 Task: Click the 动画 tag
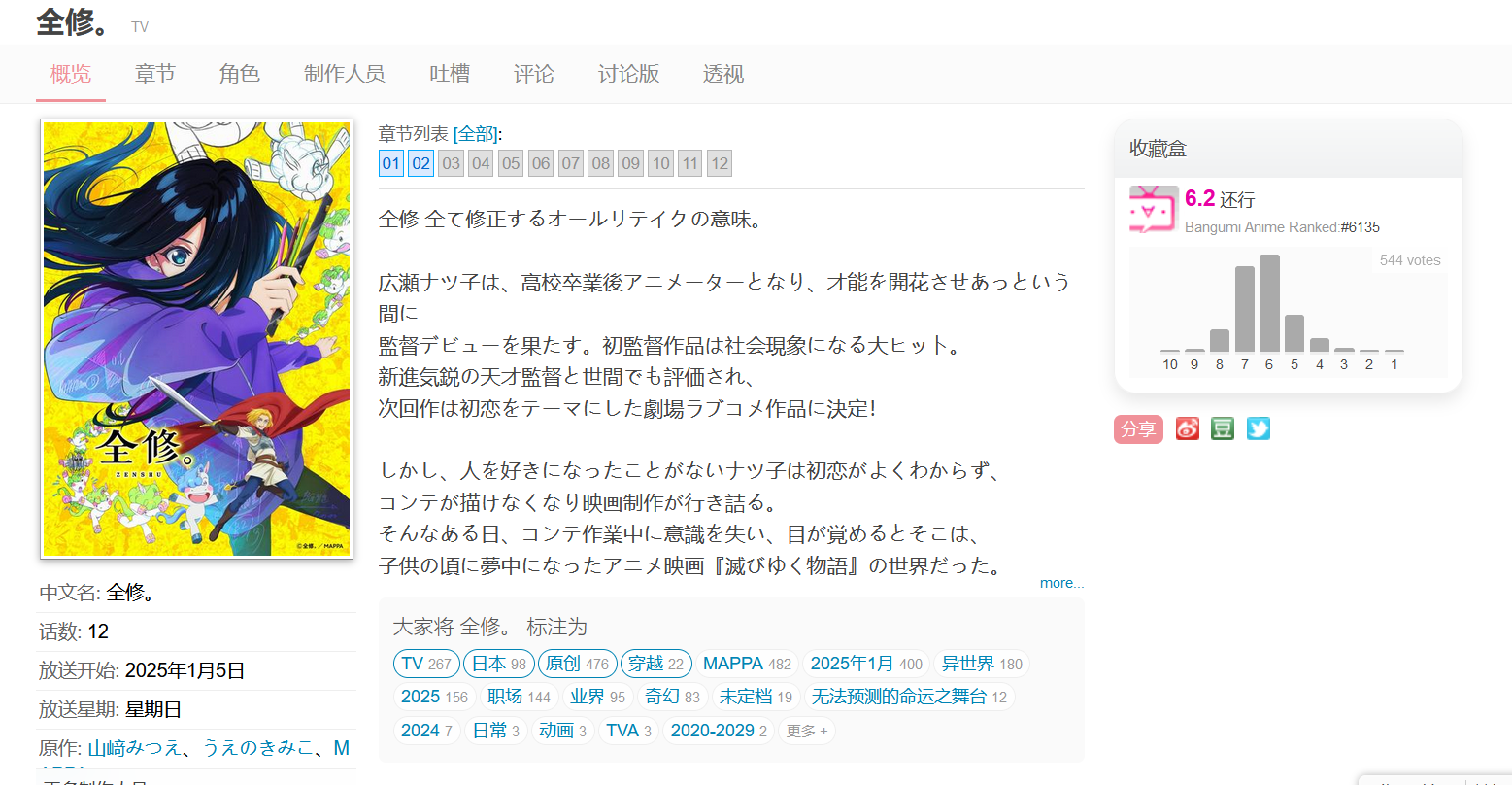tap(562, 731)
